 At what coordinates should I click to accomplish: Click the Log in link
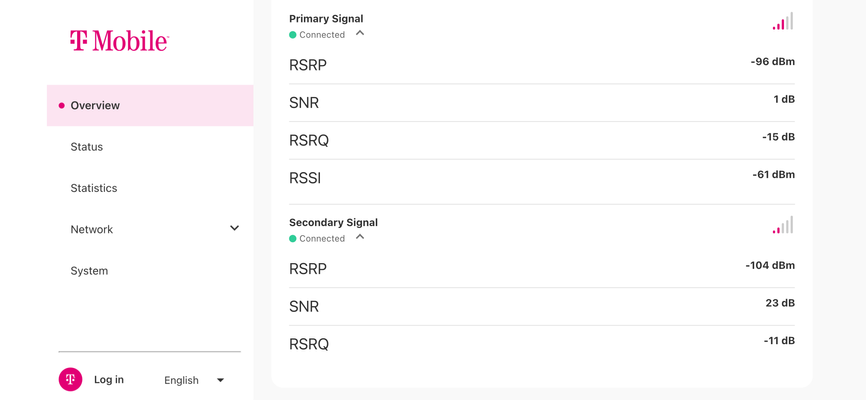click(x=109, y=380)
